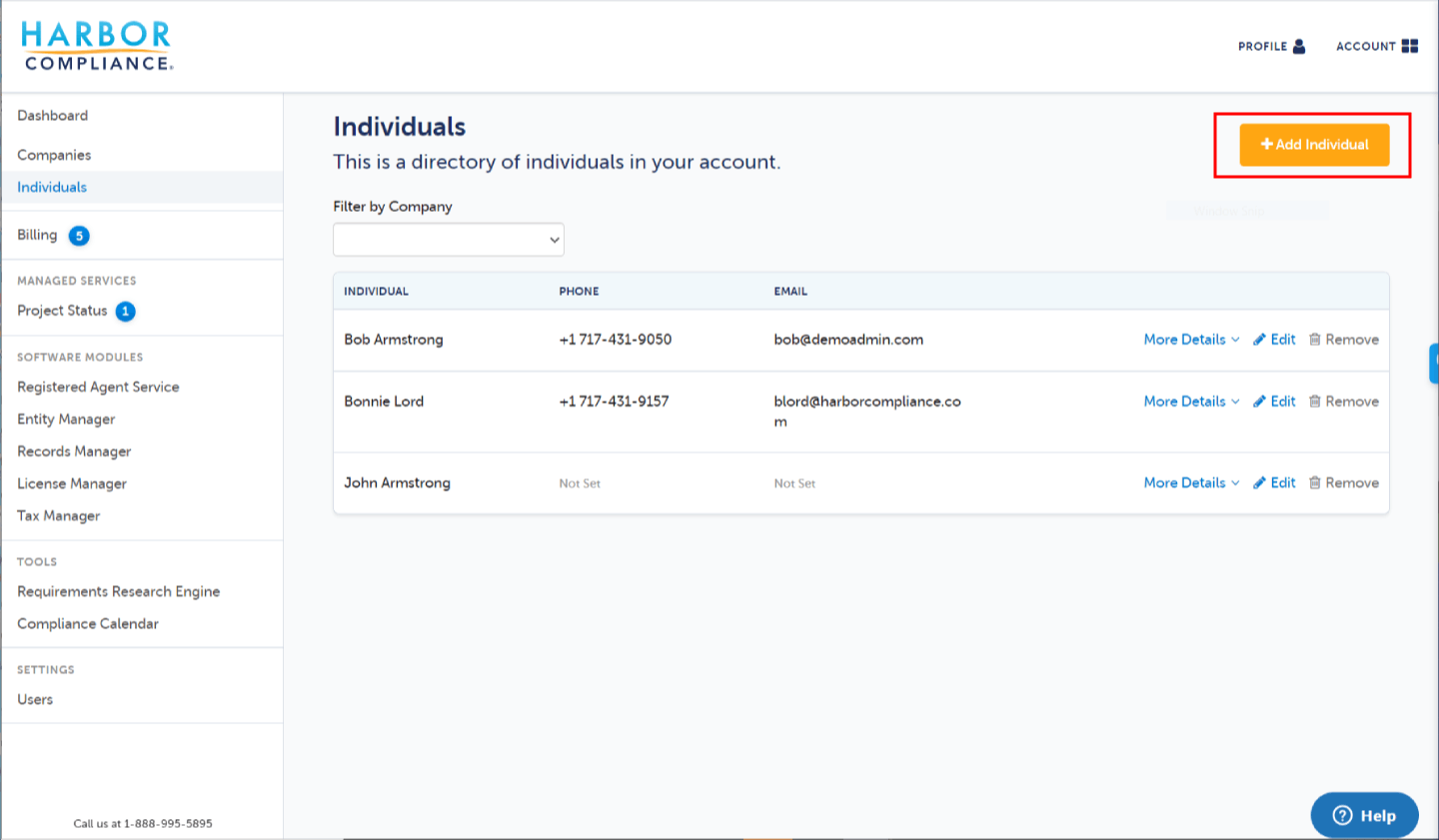Open Project Status in sidebar
Screen dimensions: 1439x840
62,311
